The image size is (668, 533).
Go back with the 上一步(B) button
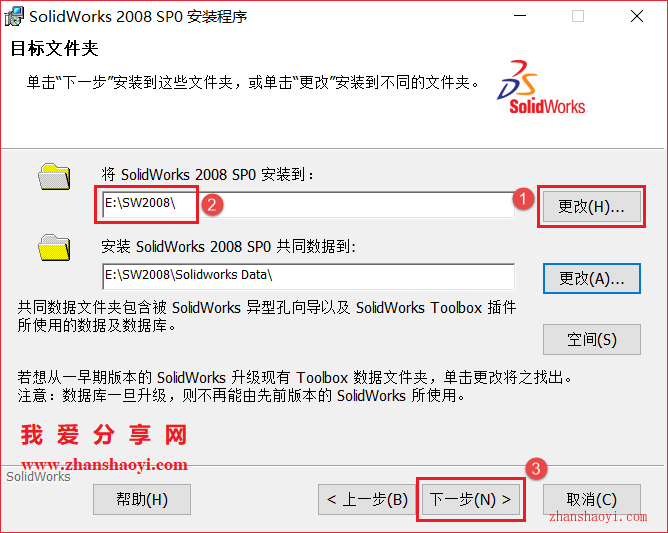click(367, 499)
